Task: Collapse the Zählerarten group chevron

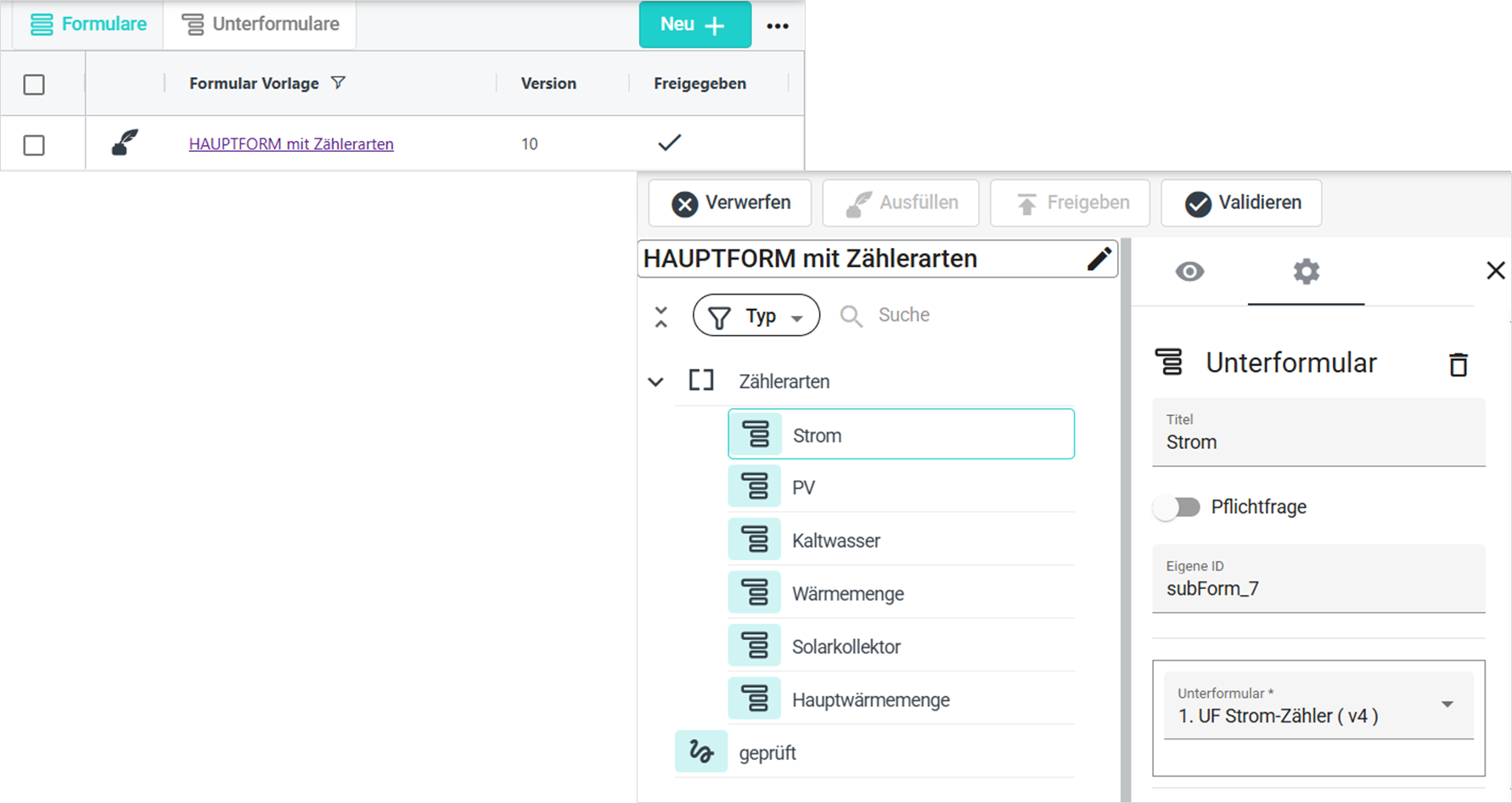Action: [655, 382]
